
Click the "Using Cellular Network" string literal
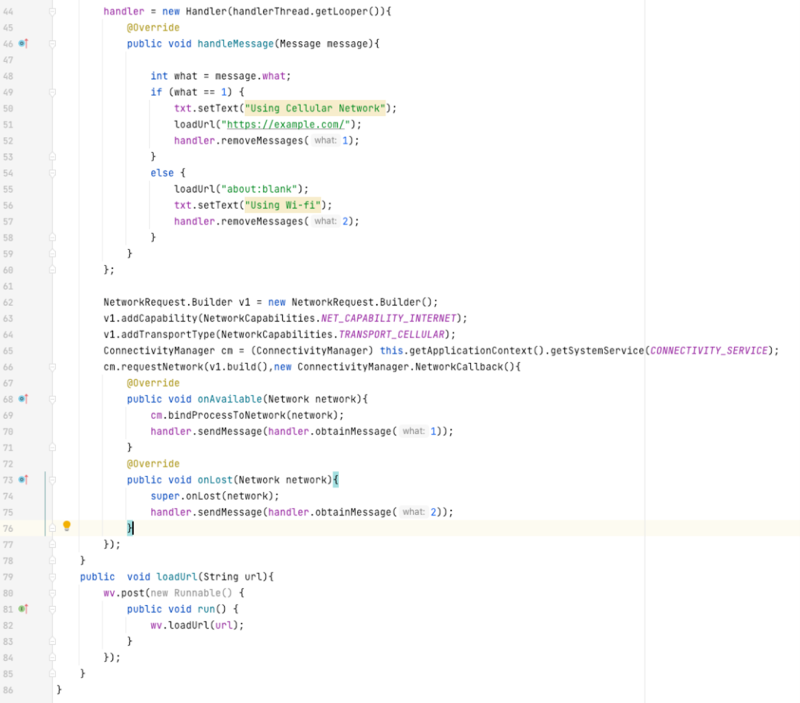point(315,108)
